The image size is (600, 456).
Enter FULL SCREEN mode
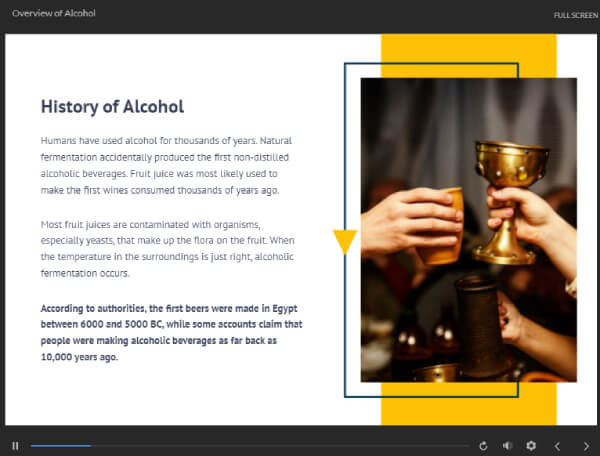(x=576, y=15)
